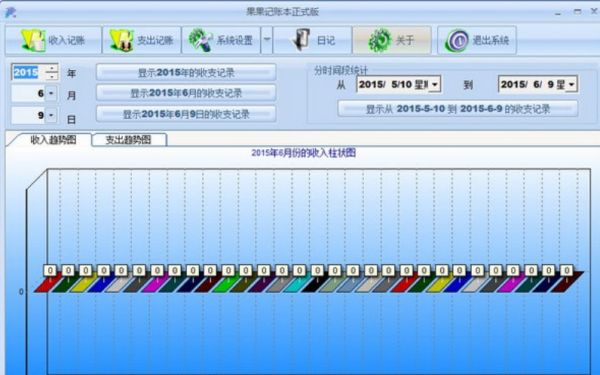Image resolution: width=600 pixels, height=375 pixels.
Task: Click the app logo in title bar
Action: 10,12
